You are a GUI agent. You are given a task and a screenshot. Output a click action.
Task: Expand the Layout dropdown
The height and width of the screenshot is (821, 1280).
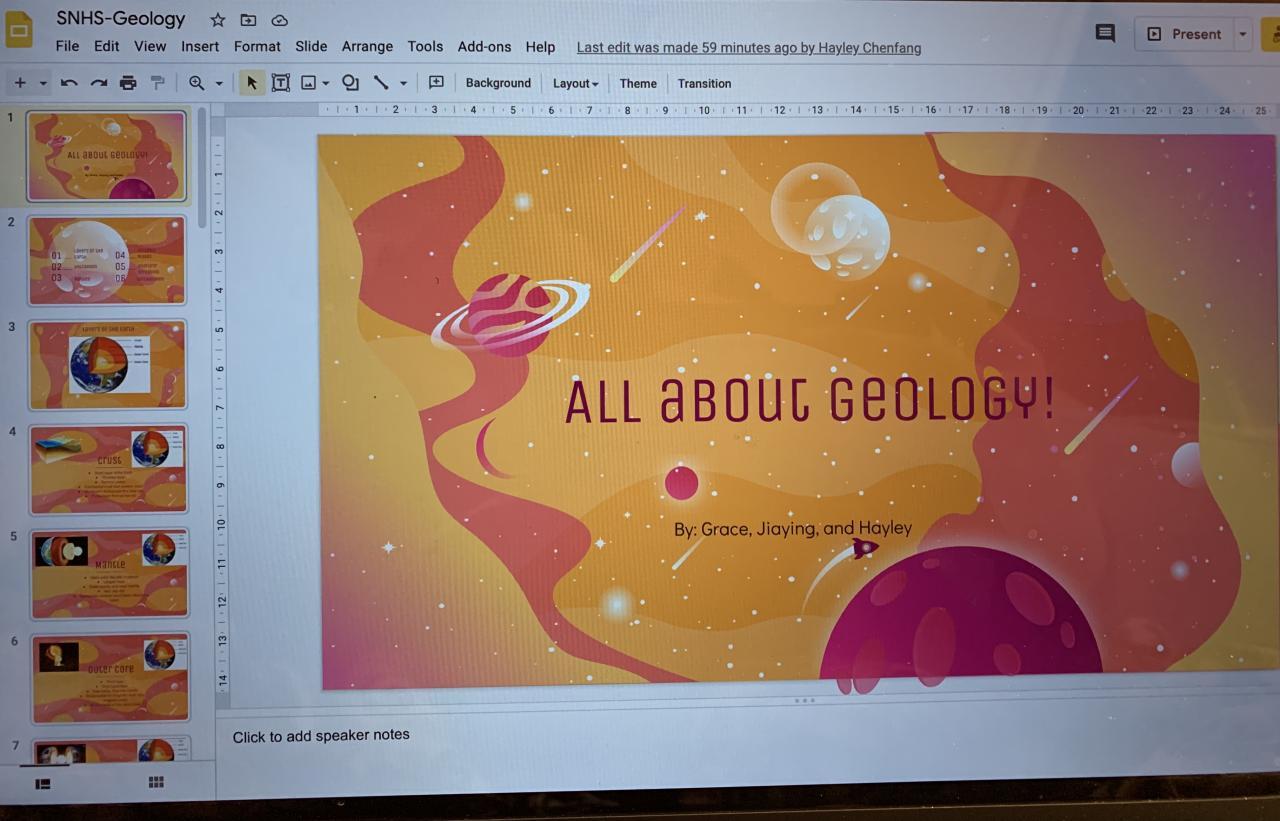[575, 84]
